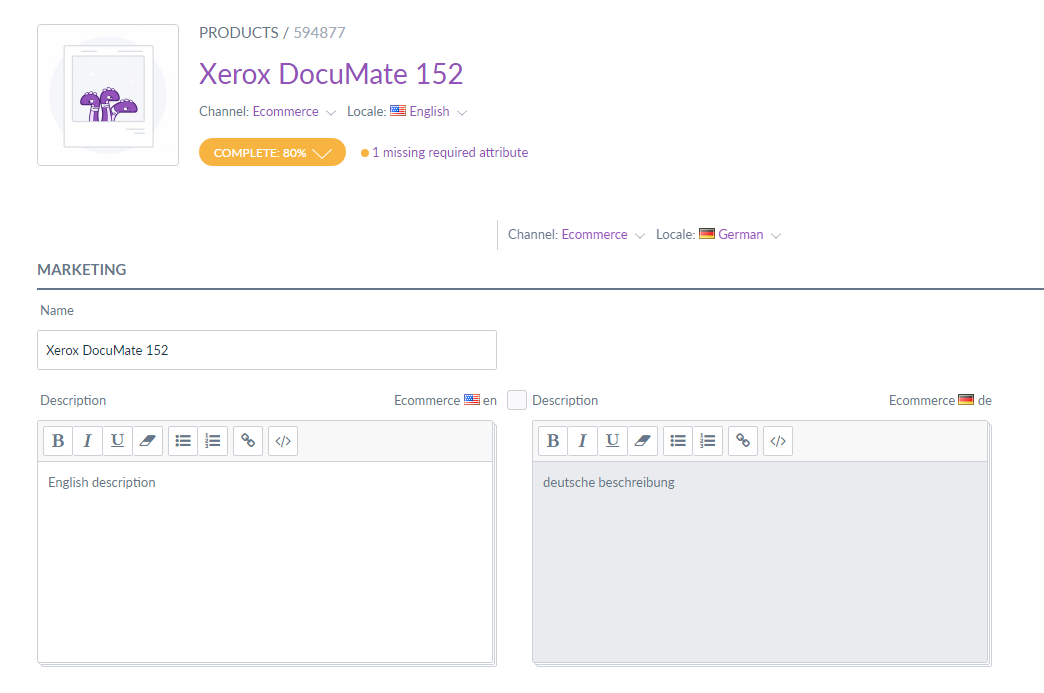
Task: Click the product image thumbnail
Action: pyautogui.click(x=108, y=95)
